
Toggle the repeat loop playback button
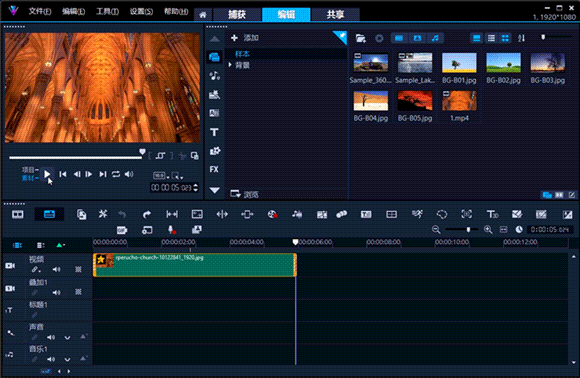tap(116, 174)
